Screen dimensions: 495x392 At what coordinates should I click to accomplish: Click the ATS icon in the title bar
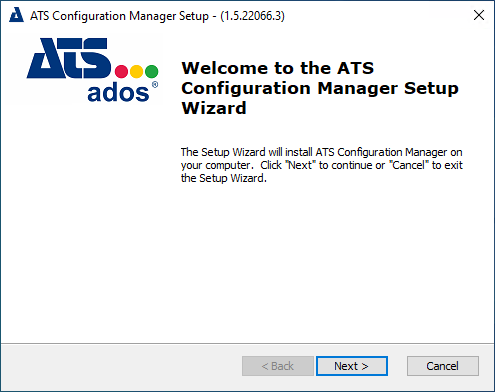click(16, 15)
